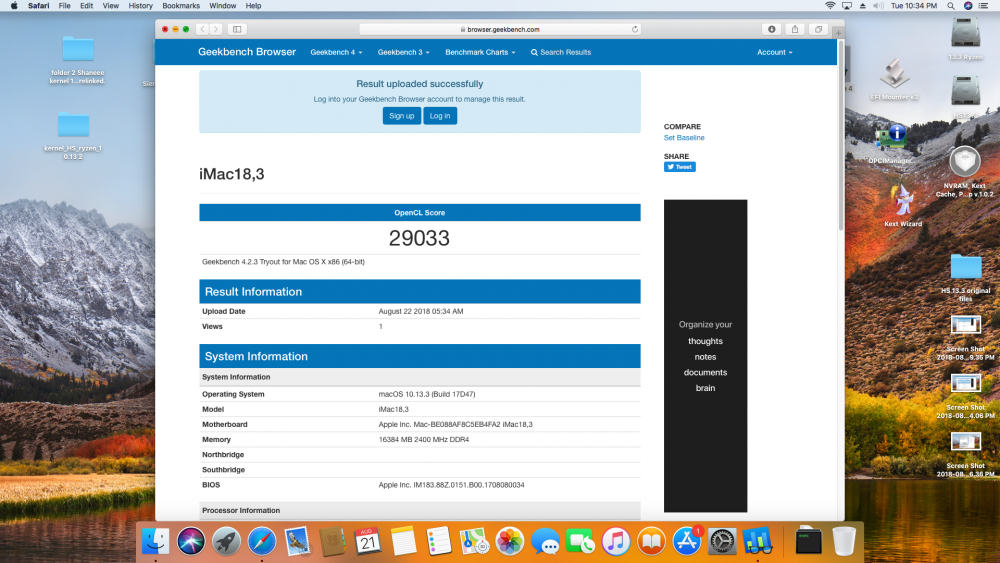The image size is (1000, 563).
Task: Expand the Geekbench 3 dropdown
Action: (x=404, y=52)
